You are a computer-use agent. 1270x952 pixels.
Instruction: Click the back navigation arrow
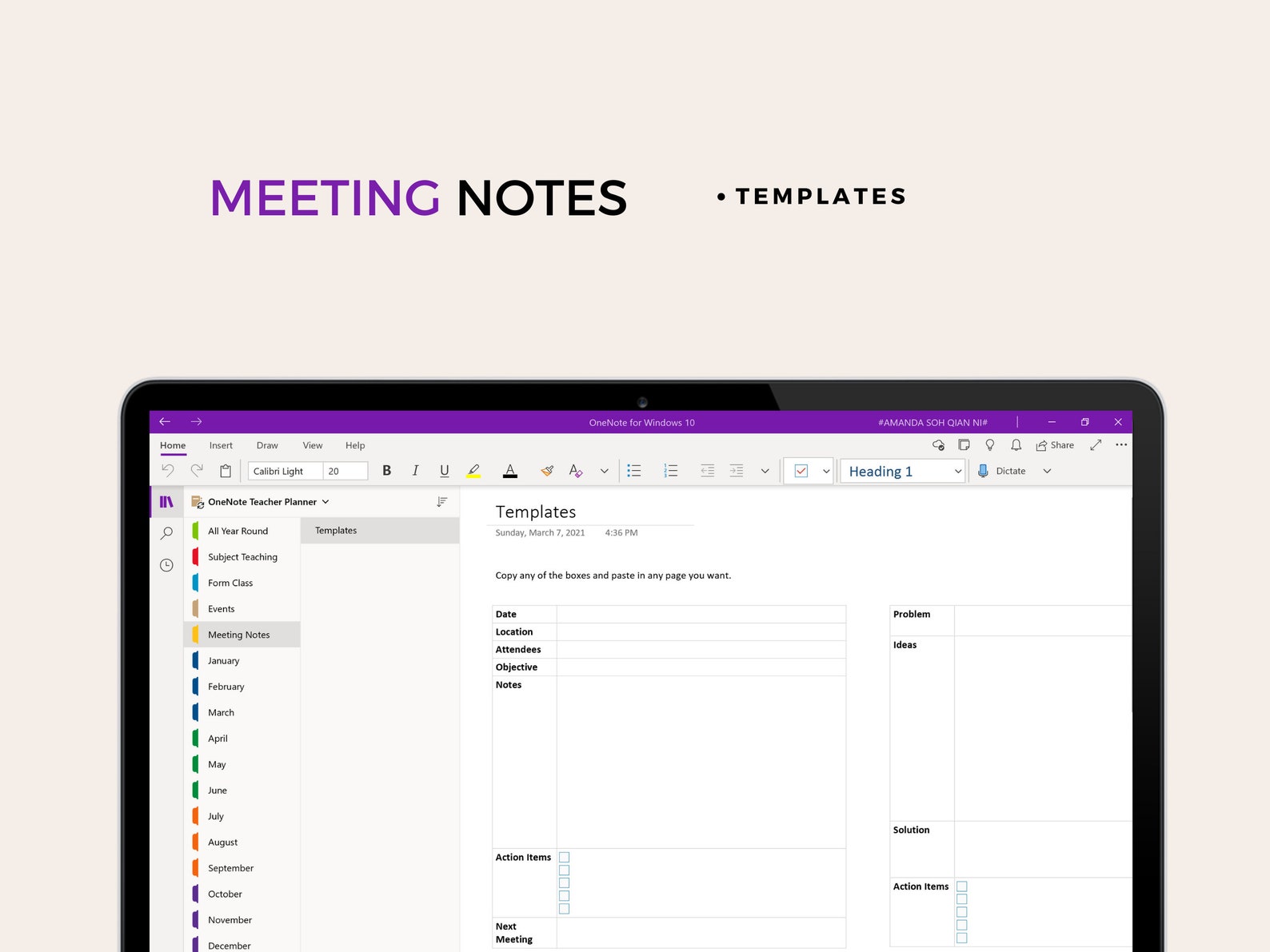tap(165, 421)
